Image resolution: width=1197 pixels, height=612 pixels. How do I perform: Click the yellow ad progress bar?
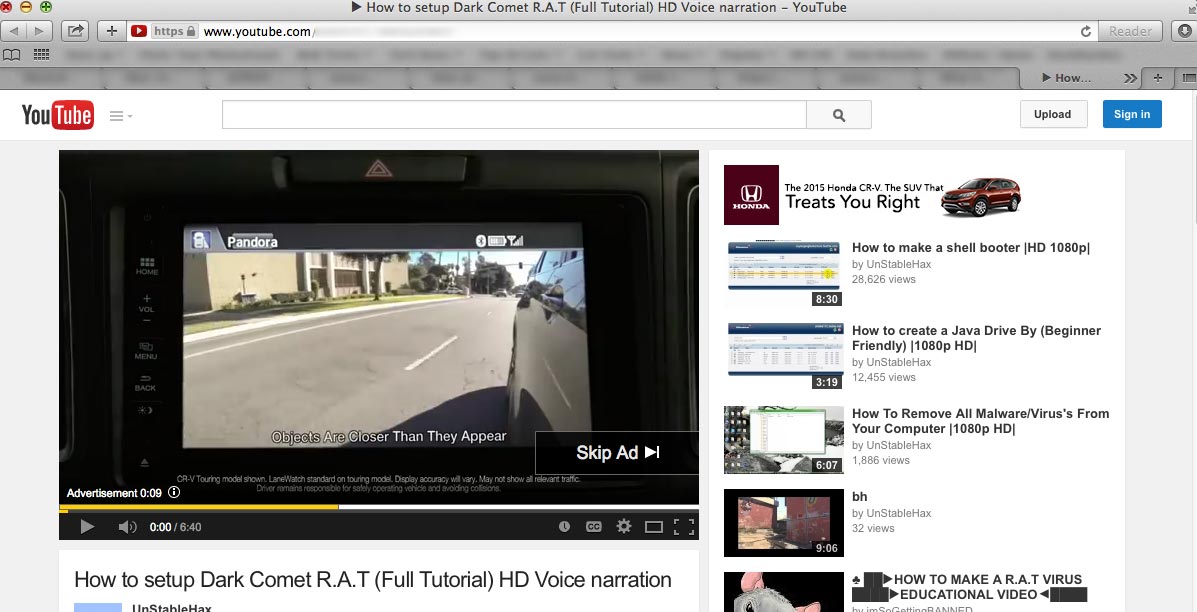pos(200,507)
